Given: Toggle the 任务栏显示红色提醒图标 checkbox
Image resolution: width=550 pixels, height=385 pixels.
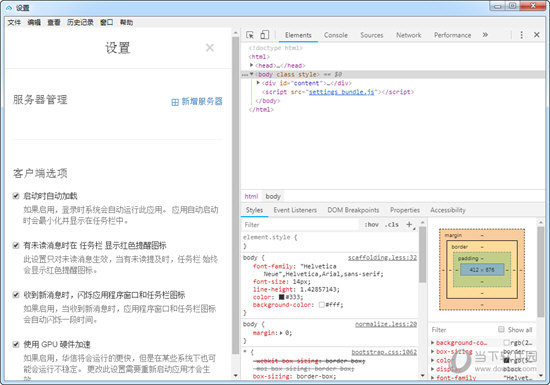Looking at the screenshot, I should [16, 245].
